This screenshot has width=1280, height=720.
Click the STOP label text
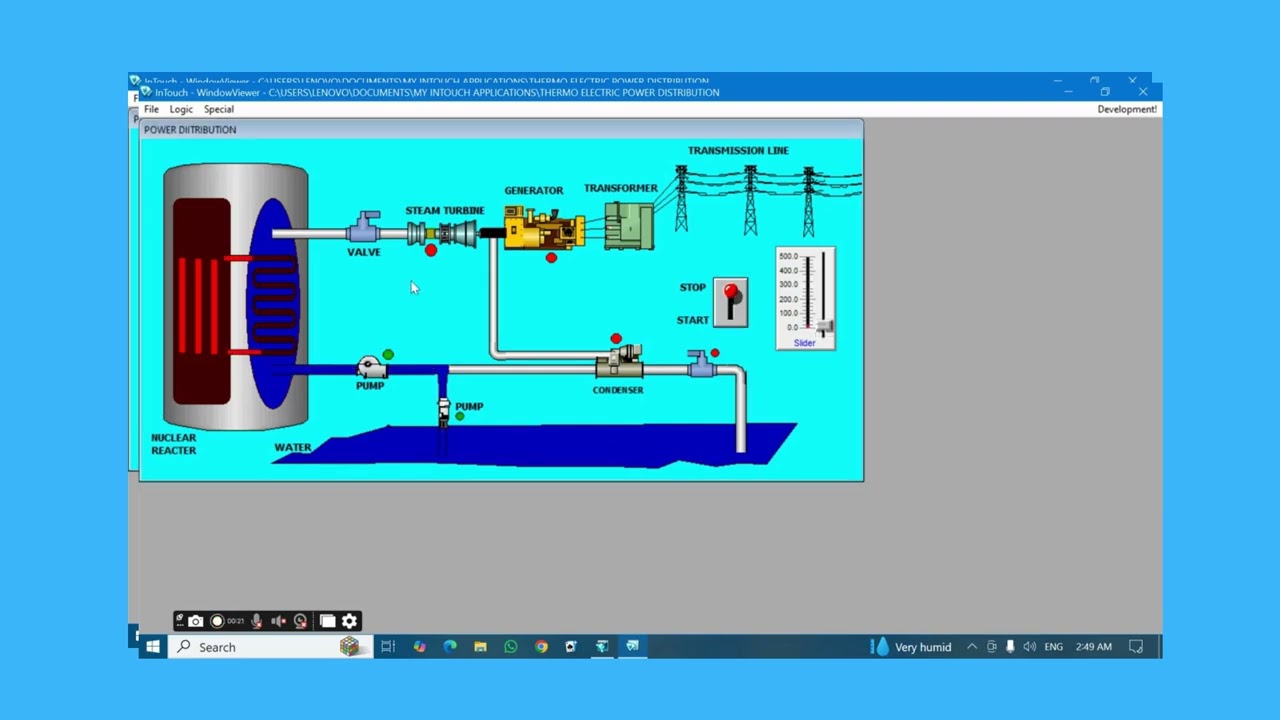[693, 287]
